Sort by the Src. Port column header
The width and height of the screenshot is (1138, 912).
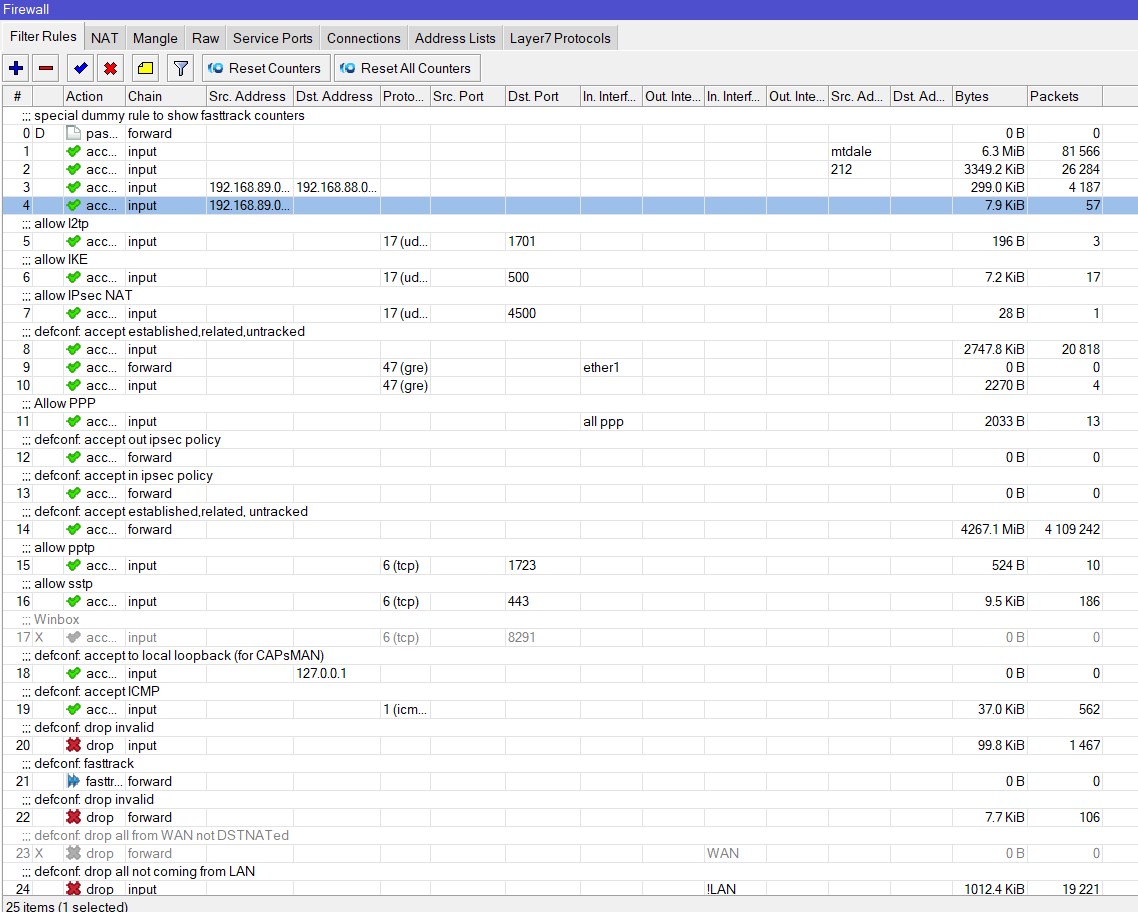point(467,96)
